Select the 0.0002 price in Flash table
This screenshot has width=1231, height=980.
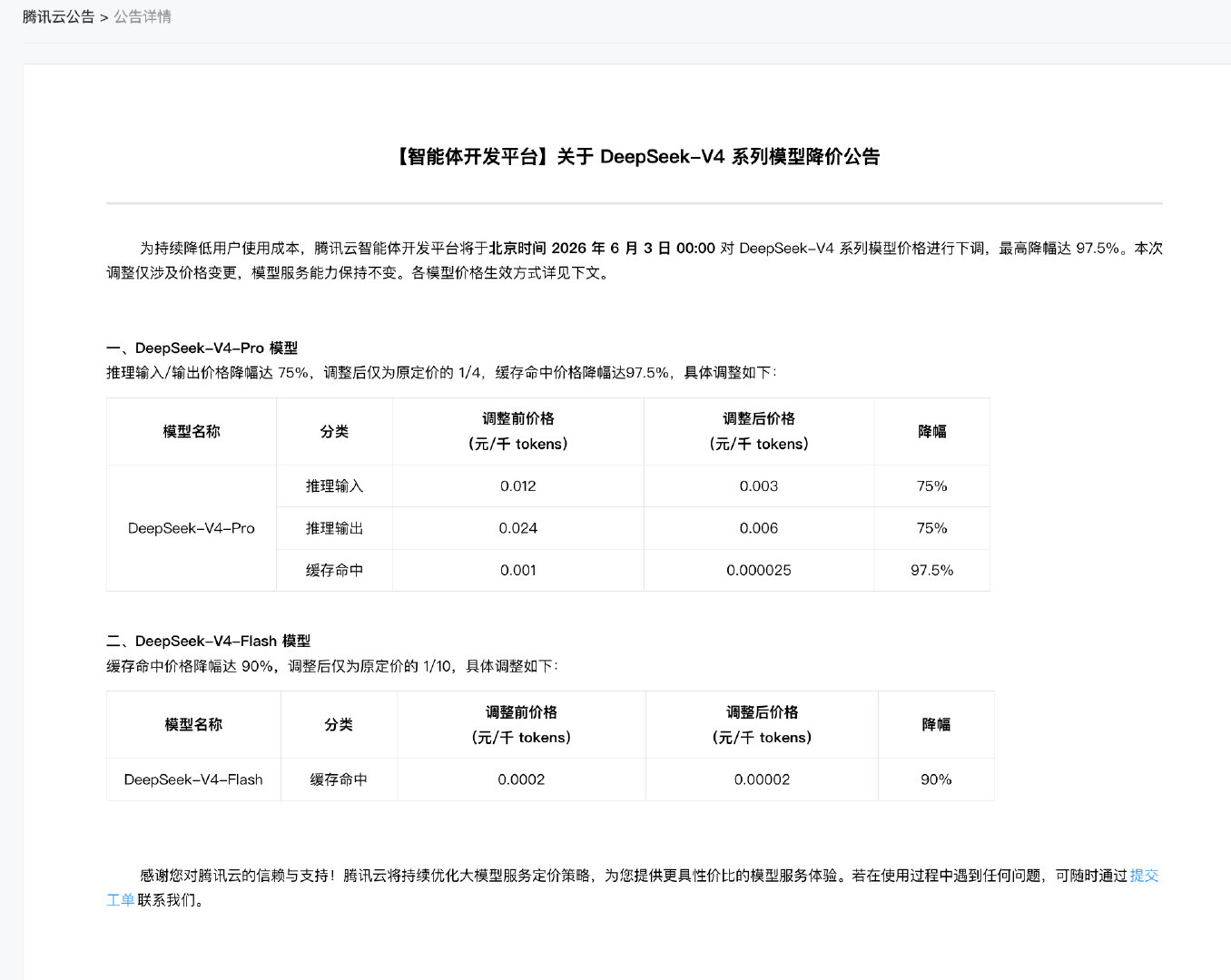pos(521,779)
